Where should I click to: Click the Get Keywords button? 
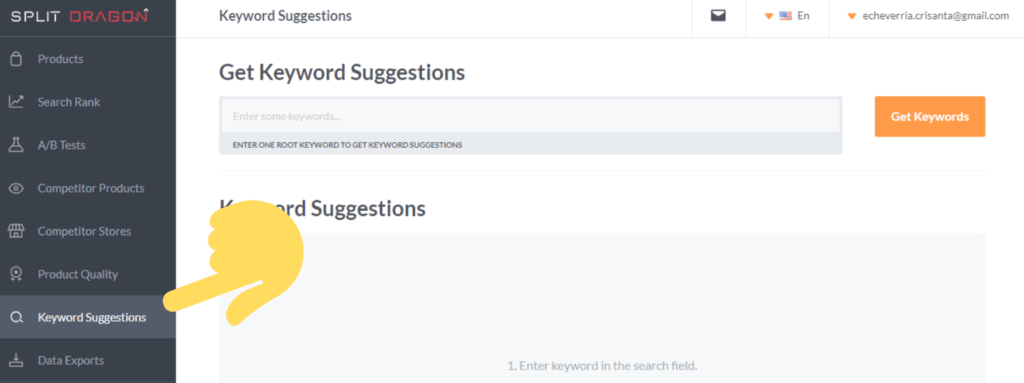929,116
